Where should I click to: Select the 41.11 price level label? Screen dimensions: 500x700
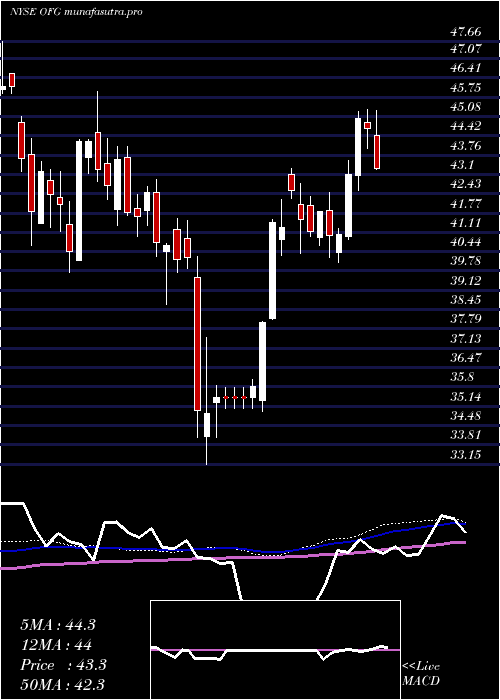coord(466,223)
